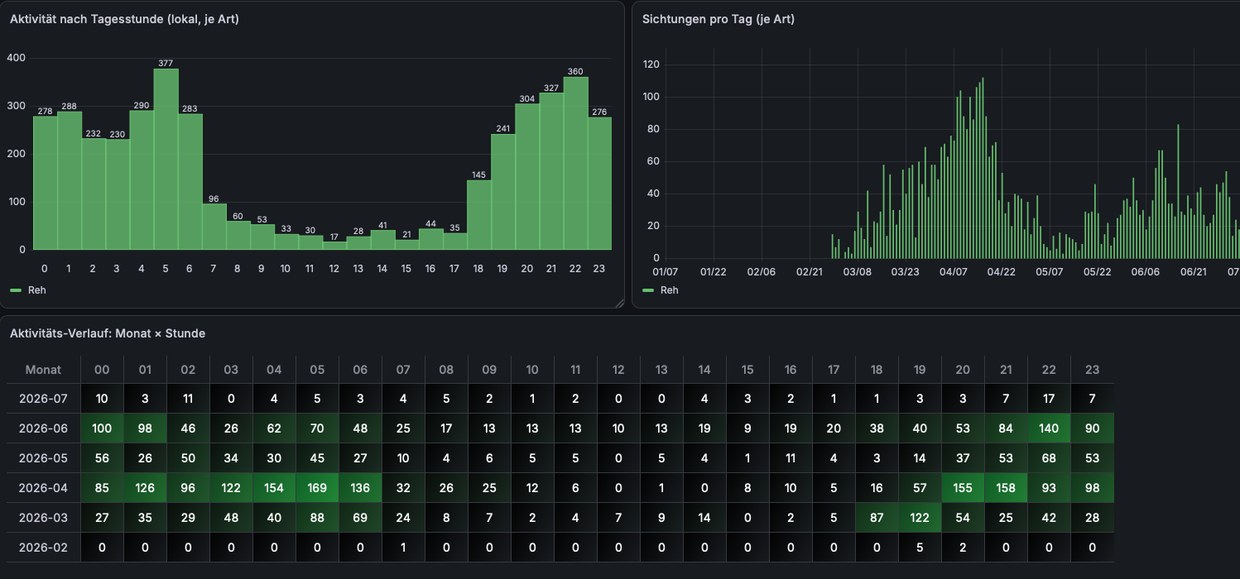The image size is (1240, 579).
Task: Click the cell with value 136 in the 2026-04 row
Action: [360, 488]
